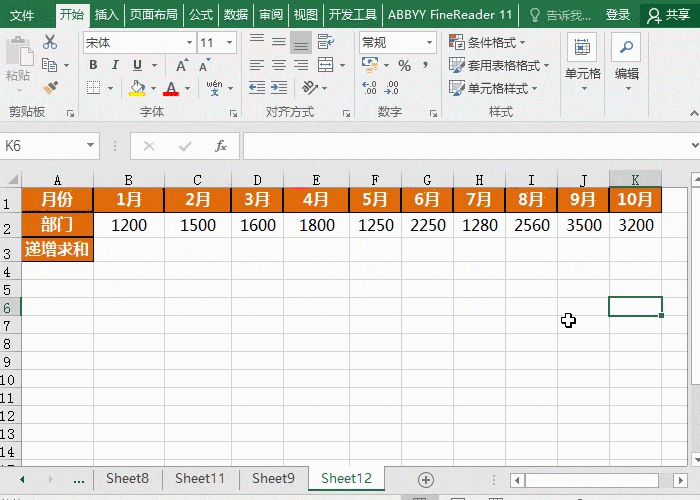Screen dimensions: 700x500
Task: Apply percent style to cell
Action: 404,66
